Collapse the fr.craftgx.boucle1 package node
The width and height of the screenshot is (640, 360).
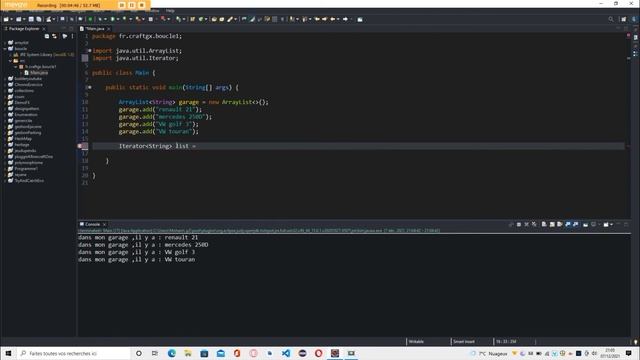click(16, 67)
